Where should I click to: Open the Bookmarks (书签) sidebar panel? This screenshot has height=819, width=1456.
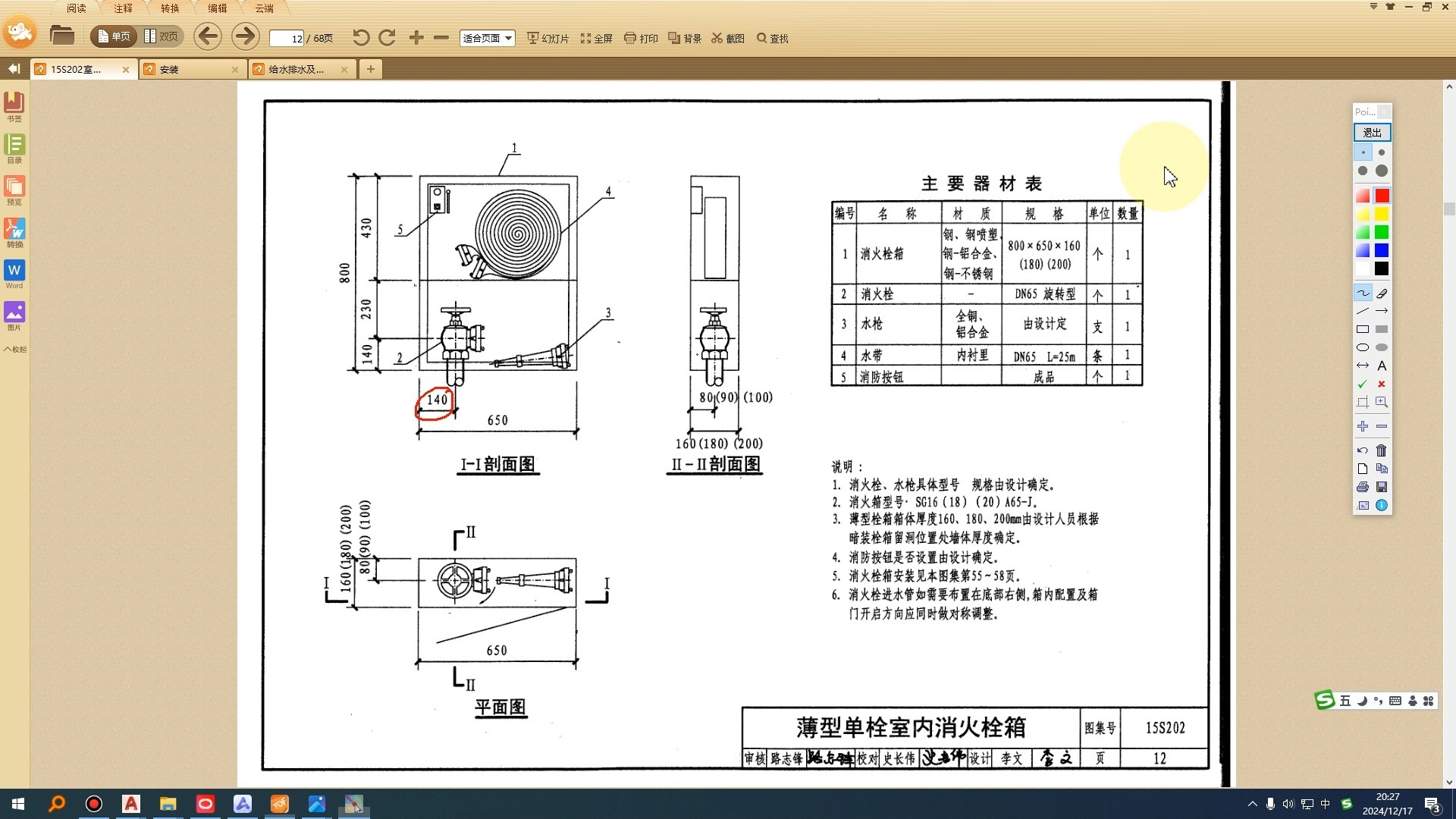coord(14,106)
